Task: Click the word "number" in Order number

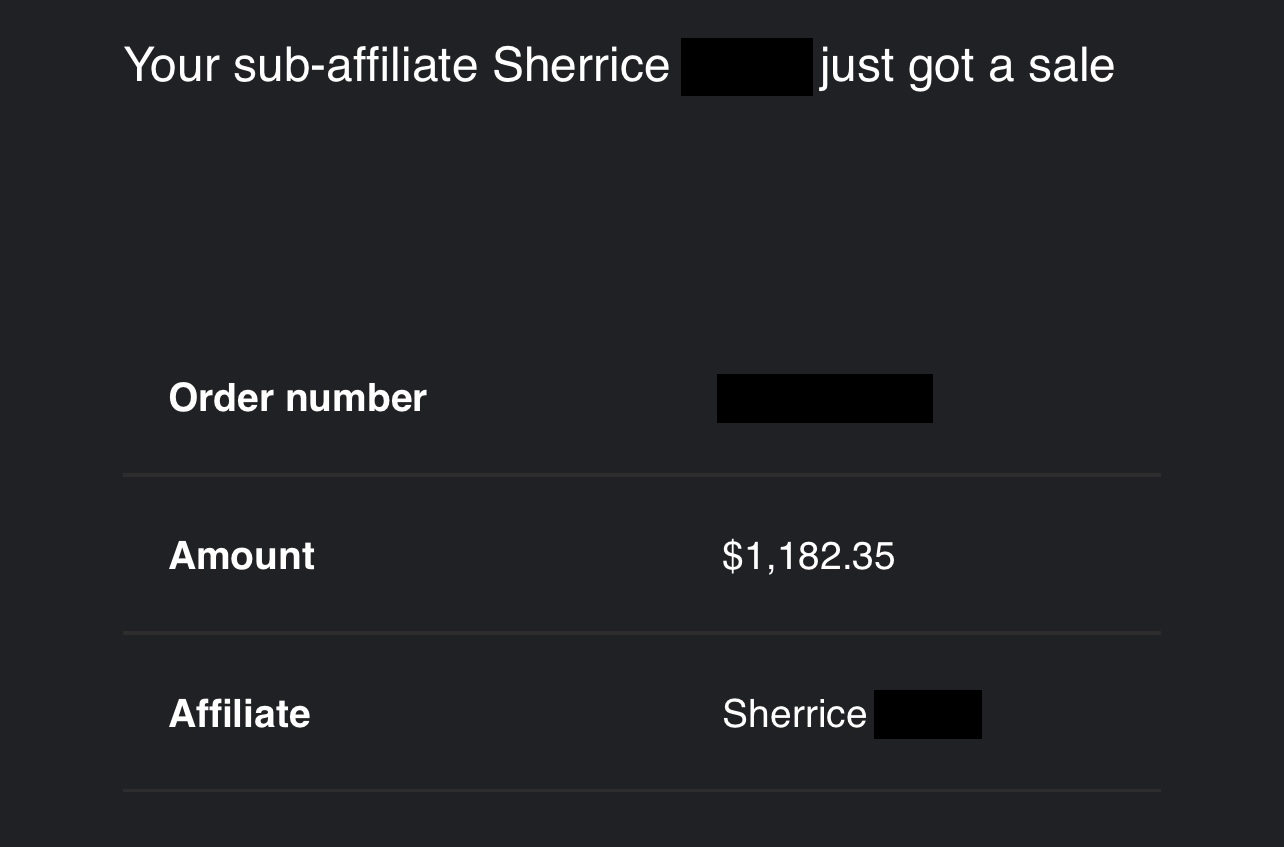Action: coord(356,398)
